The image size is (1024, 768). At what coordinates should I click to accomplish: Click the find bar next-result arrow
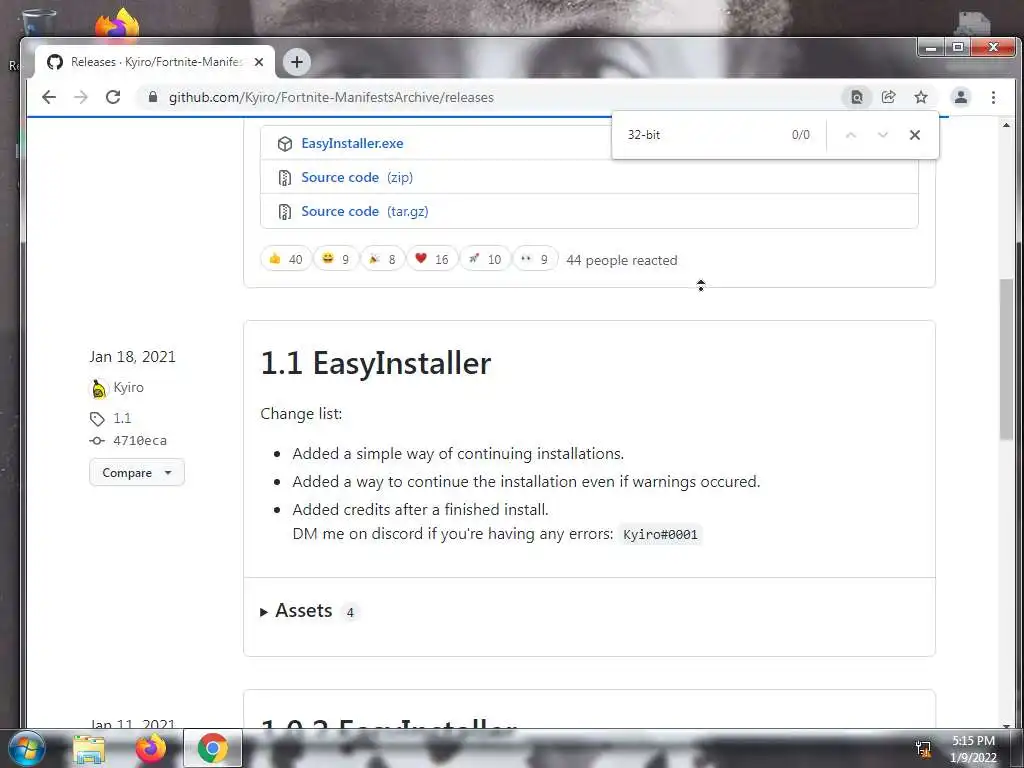(882, 135)
